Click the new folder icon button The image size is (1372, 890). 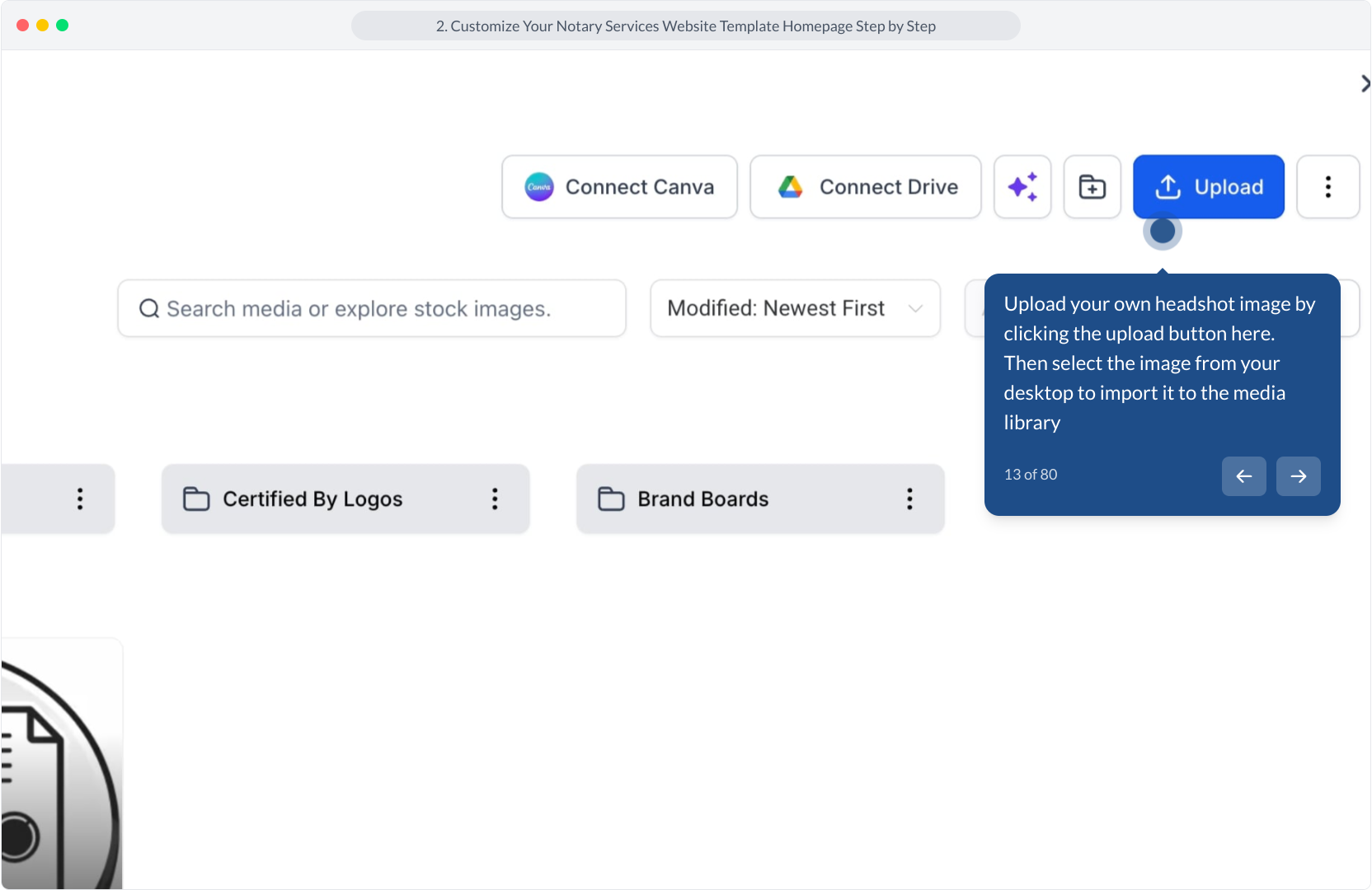coord(1092,187)
